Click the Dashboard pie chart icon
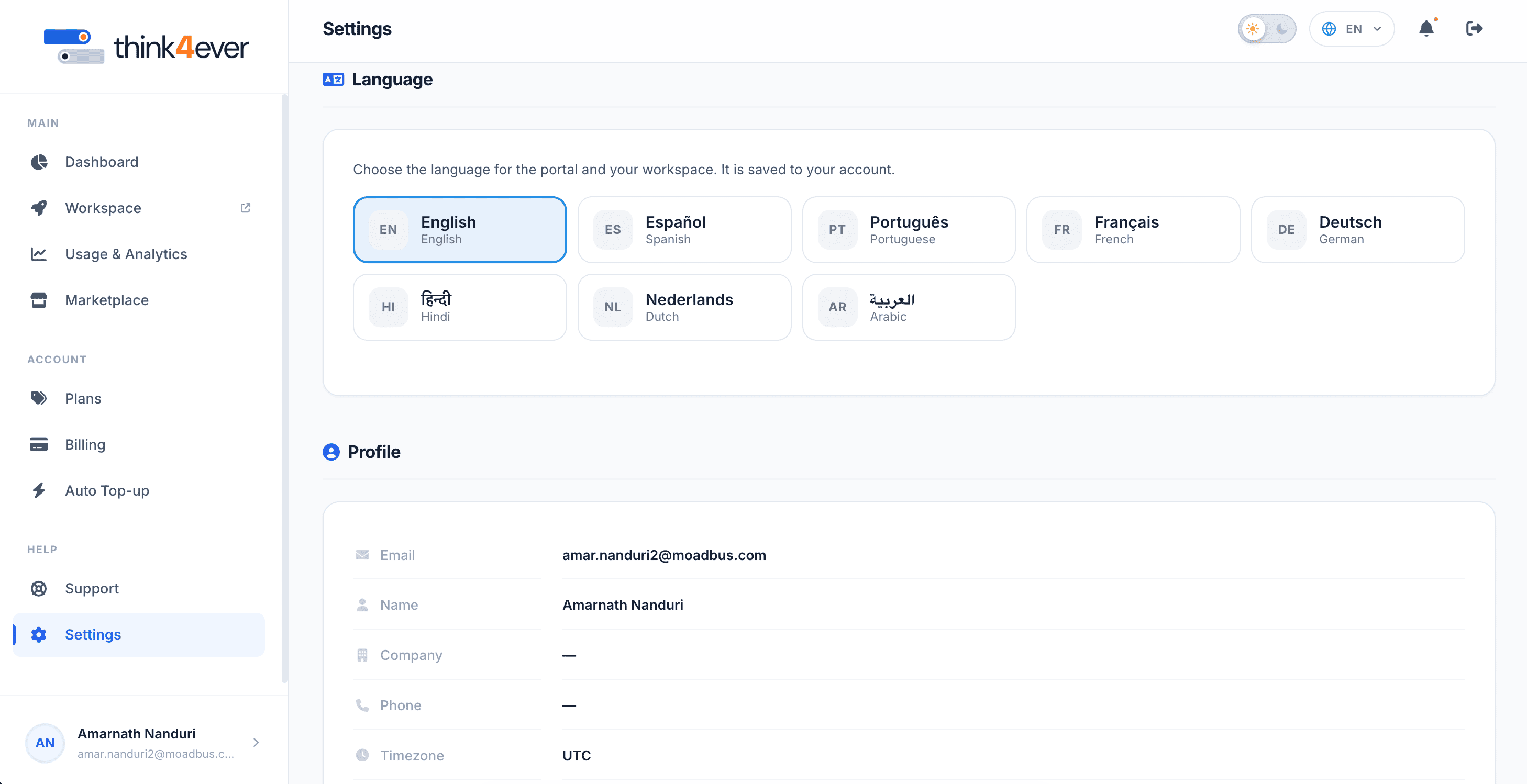 point(39,162)
